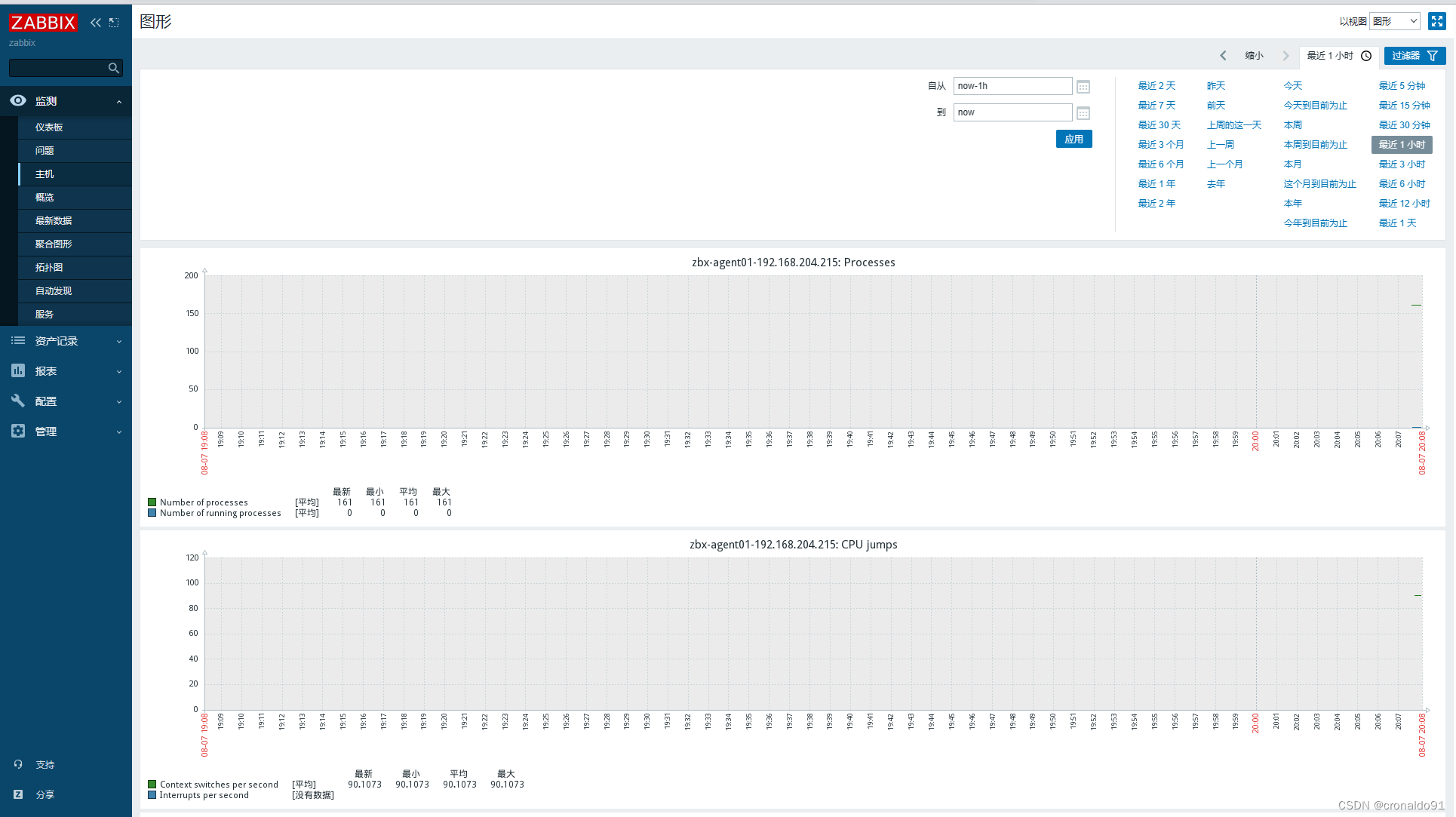Select 昨天 time range
Image resolution: width=1456 pixels, height=817 pixels.
pos(1216,86)
